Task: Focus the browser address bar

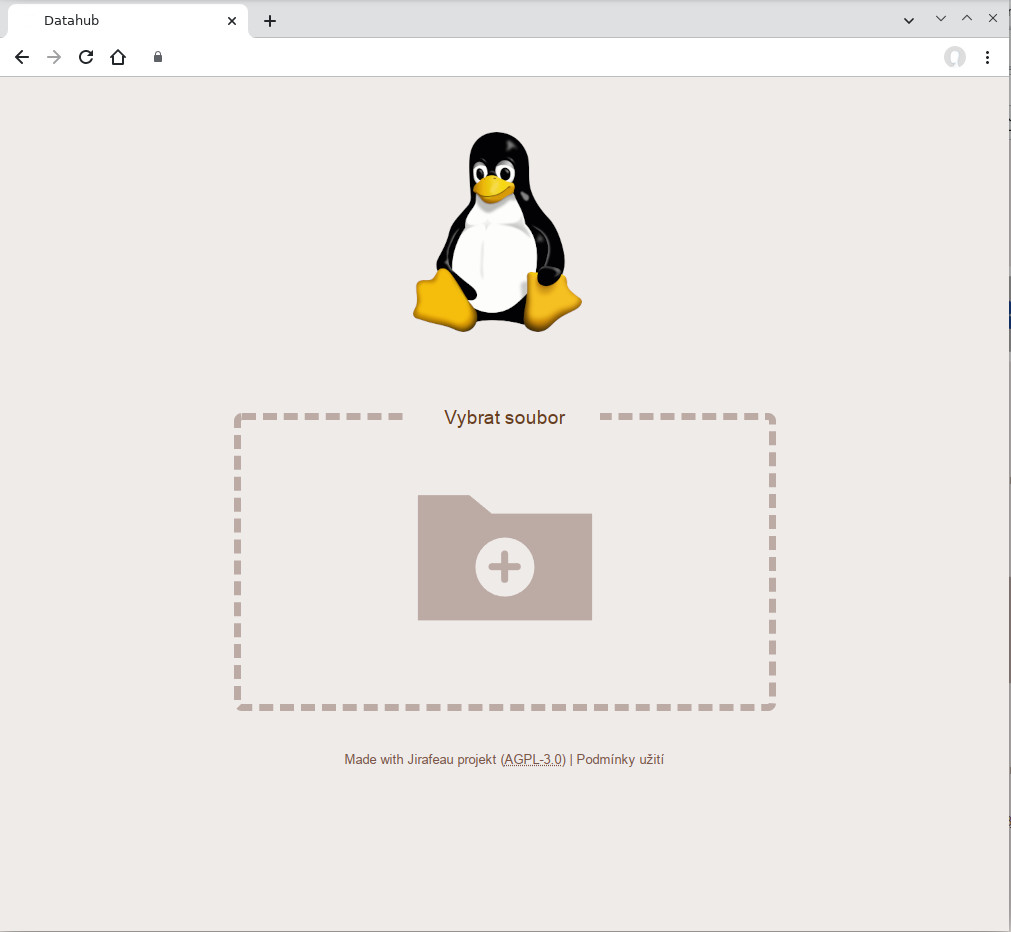Action: point(542,57)
